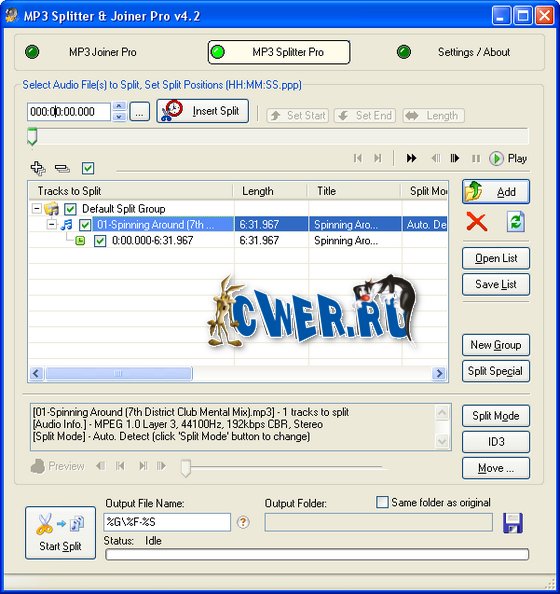The image size is (560, 594).
Task: Select the MP3 Splitter Pro tab
Action: pos(279,52)
